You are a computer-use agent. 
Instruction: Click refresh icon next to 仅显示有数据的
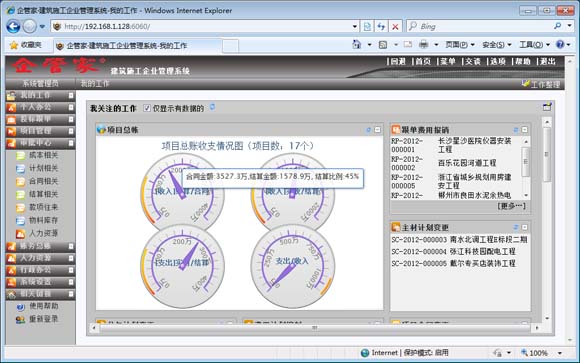(x=212, y=108)
